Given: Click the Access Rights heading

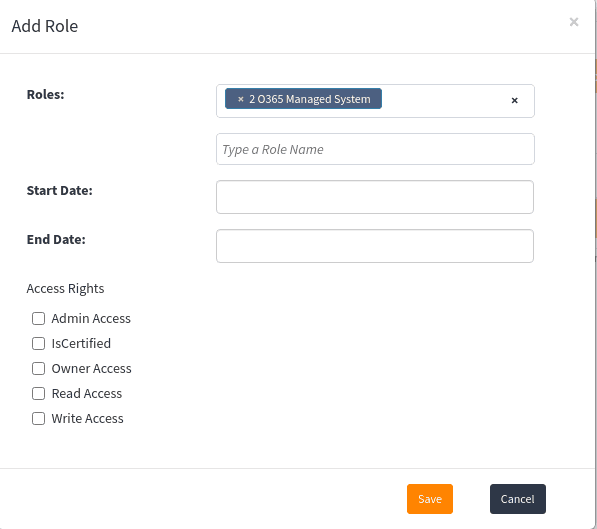Looking at the screenshot, I should 65,289.
